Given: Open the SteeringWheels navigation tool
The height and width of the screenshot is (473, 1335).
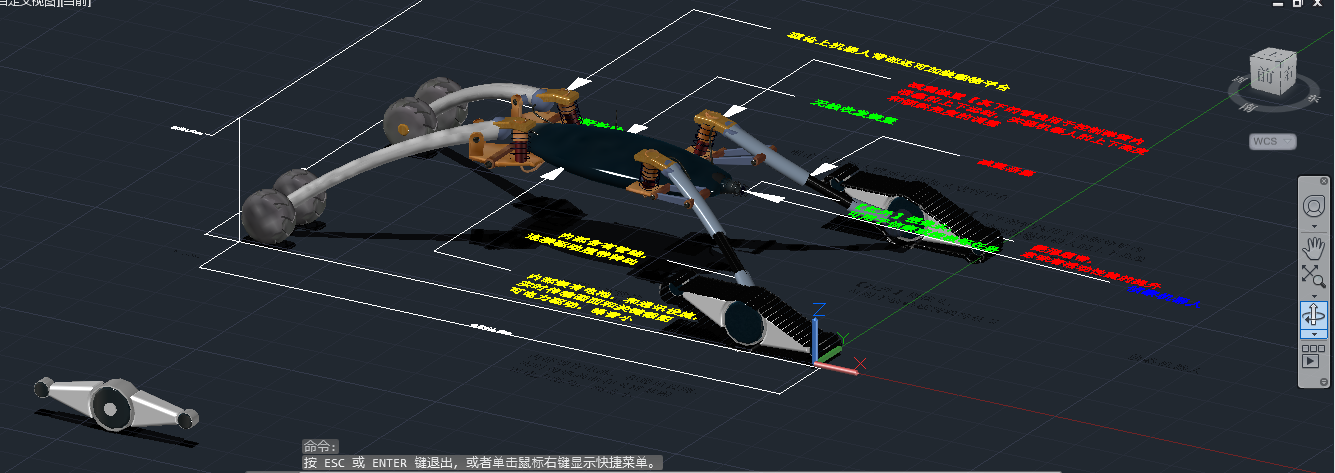Looking at the screenshot, I should (x=1313, y=206).
